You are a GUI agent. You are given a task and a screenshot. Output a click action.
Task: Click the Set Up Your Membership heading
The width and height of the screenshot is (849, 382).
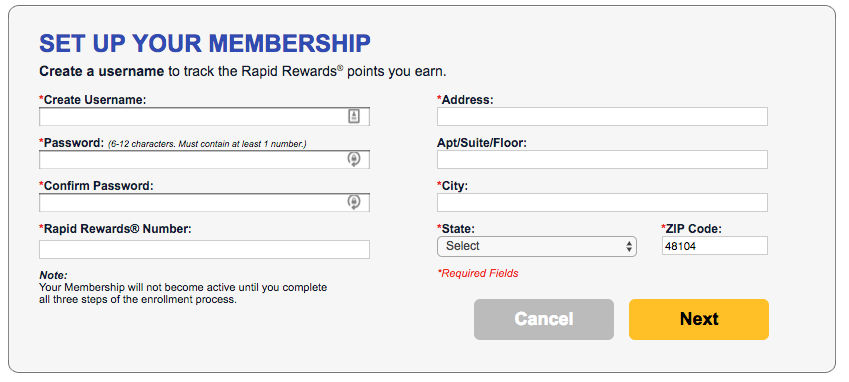[205, 44]
